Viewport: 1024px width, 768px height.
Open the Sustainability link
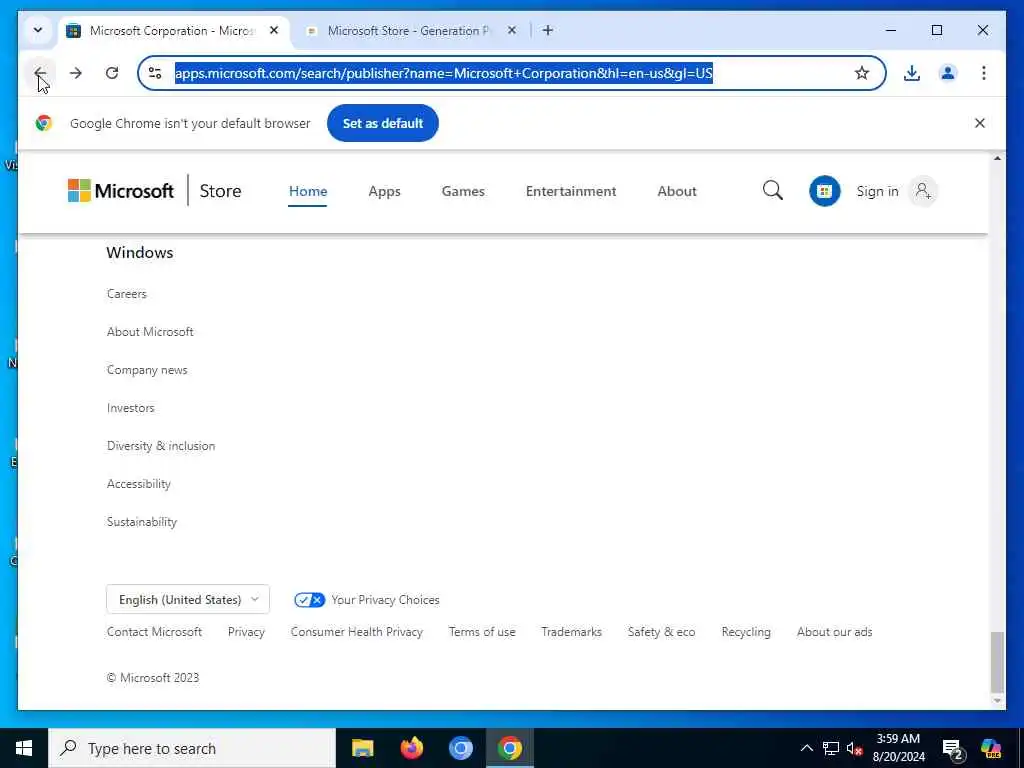[142, 521]
